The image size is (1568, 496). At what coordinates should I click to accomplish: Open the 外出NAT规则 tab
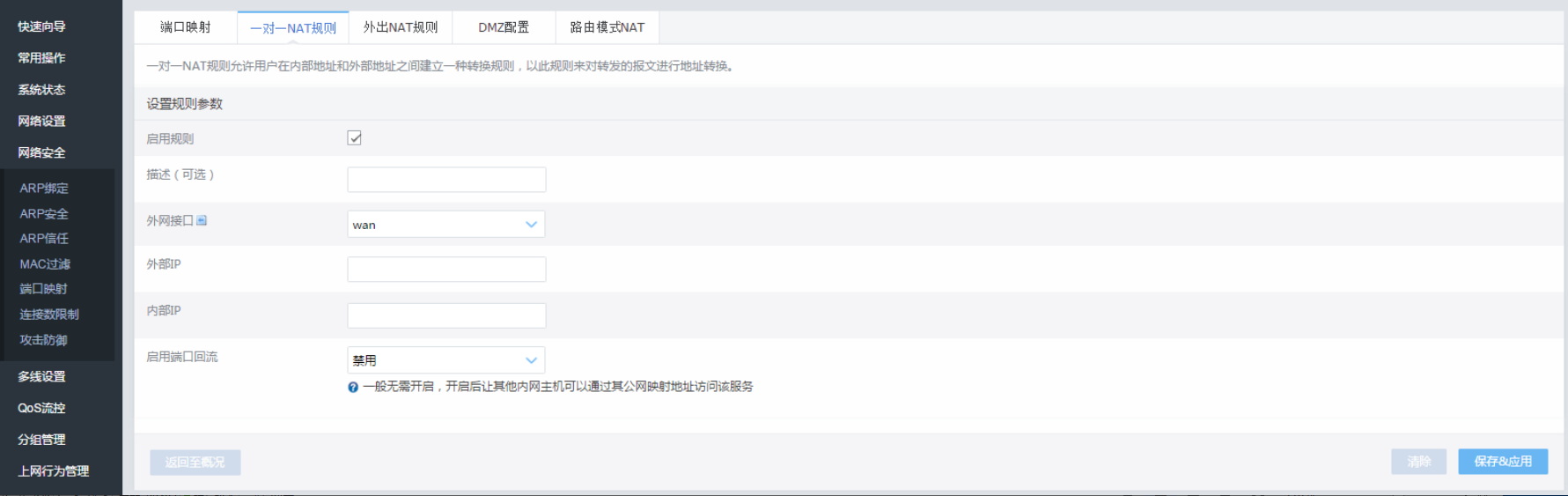[401, 27]
